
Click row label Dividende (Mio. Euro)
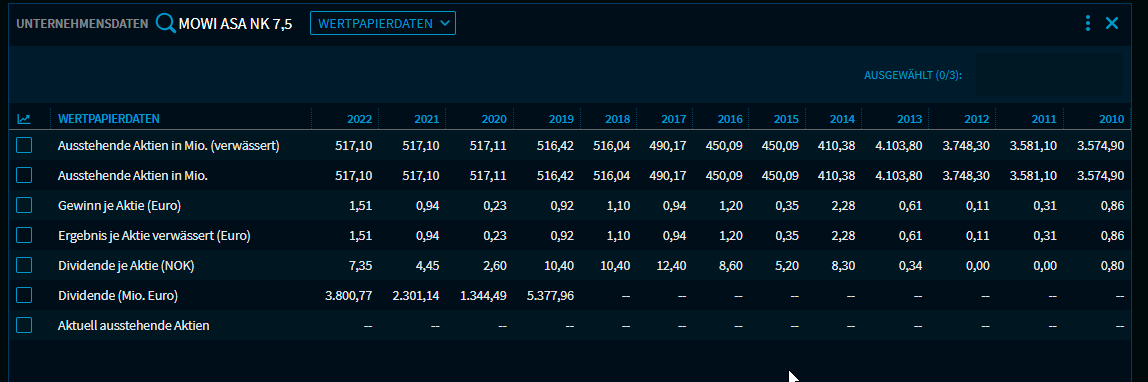pos(118,296)
